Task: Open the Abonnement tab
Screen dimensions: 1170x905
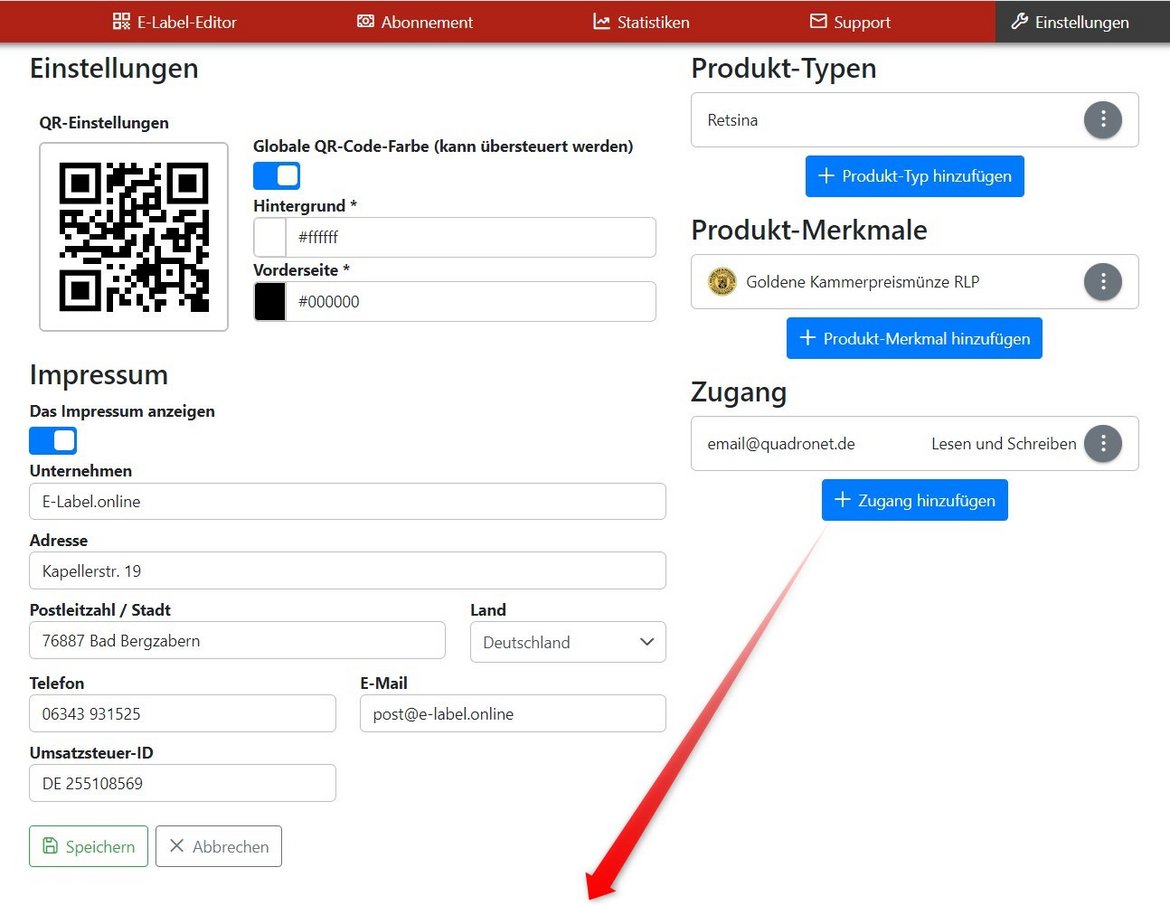Action: pos(415,22)
